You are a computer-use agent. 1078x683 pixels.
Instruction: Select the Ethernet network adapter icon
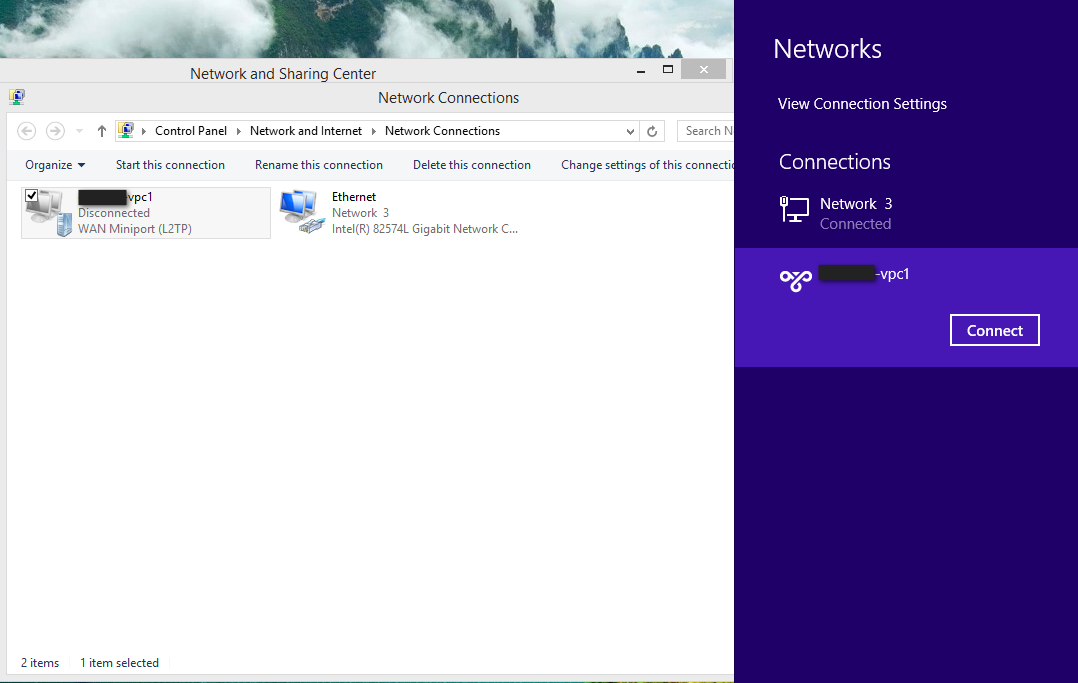click(x=301, y=208)
